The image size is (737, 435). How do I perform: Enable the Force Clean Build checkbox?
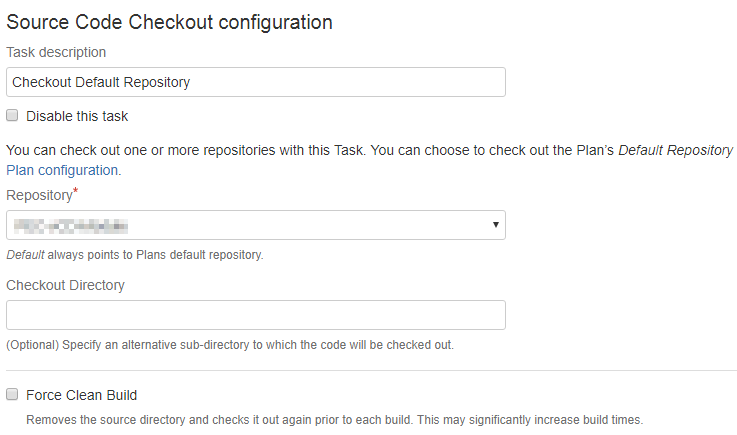pos(12,394)
